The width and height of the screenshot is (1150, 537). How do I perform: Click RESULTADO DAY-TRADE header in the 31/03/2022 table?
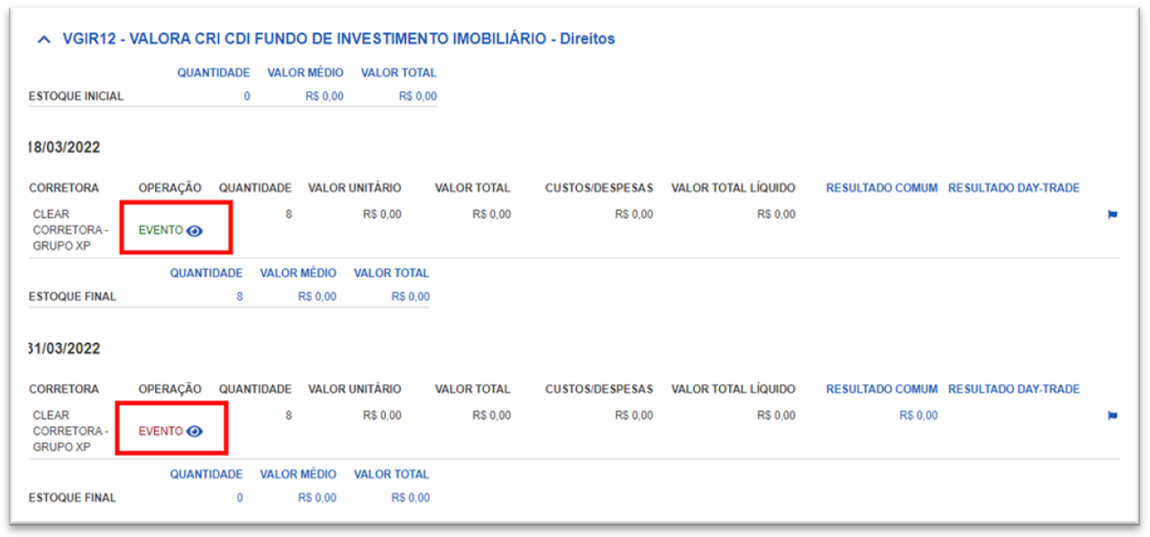(1013, 389)
